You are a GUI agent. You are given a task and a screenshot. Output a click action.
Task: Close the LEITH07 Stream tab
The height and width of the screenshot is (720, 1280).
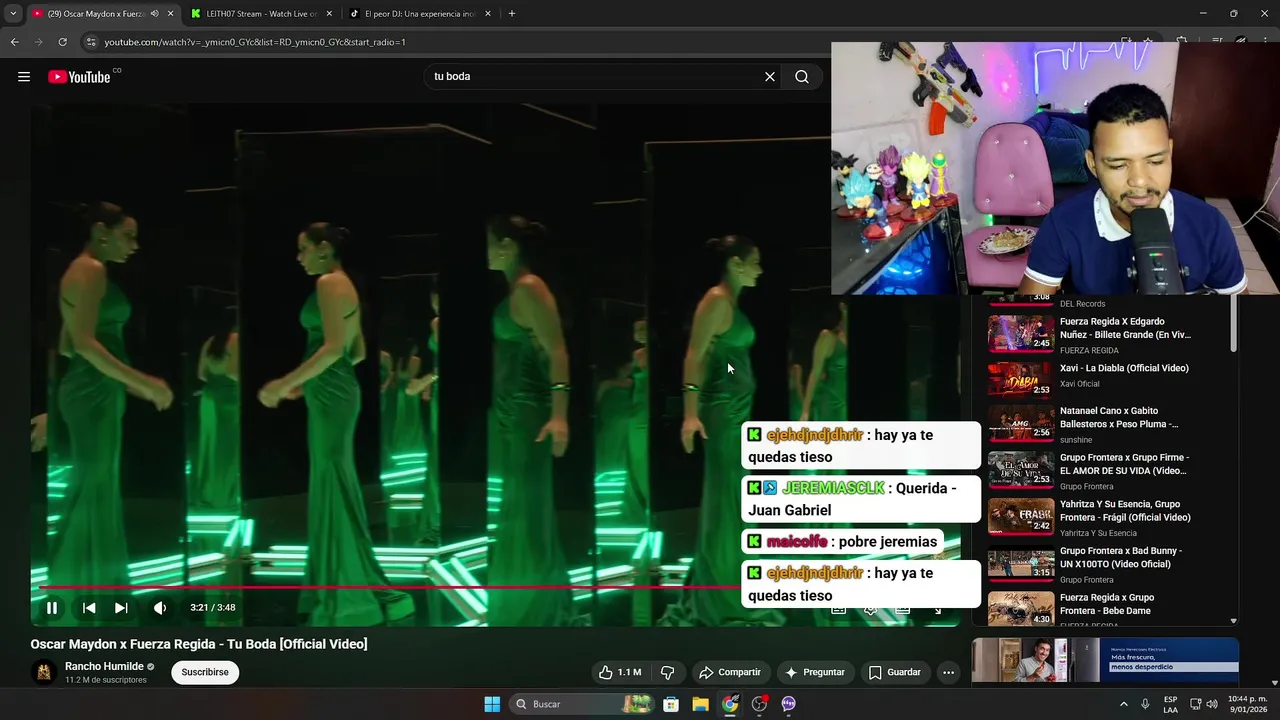330,14
